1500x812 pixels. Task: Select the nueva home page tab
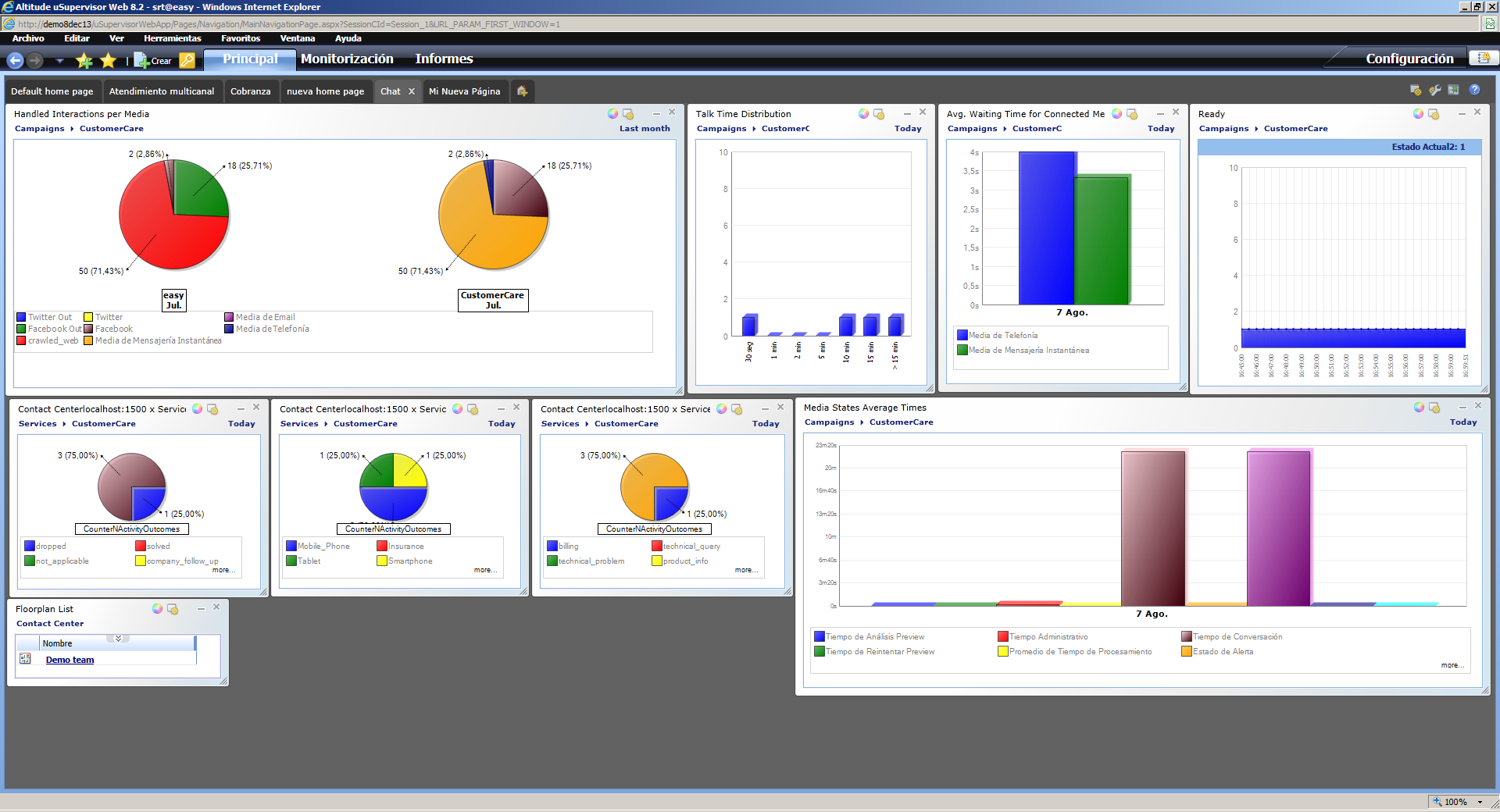(325, 91)
